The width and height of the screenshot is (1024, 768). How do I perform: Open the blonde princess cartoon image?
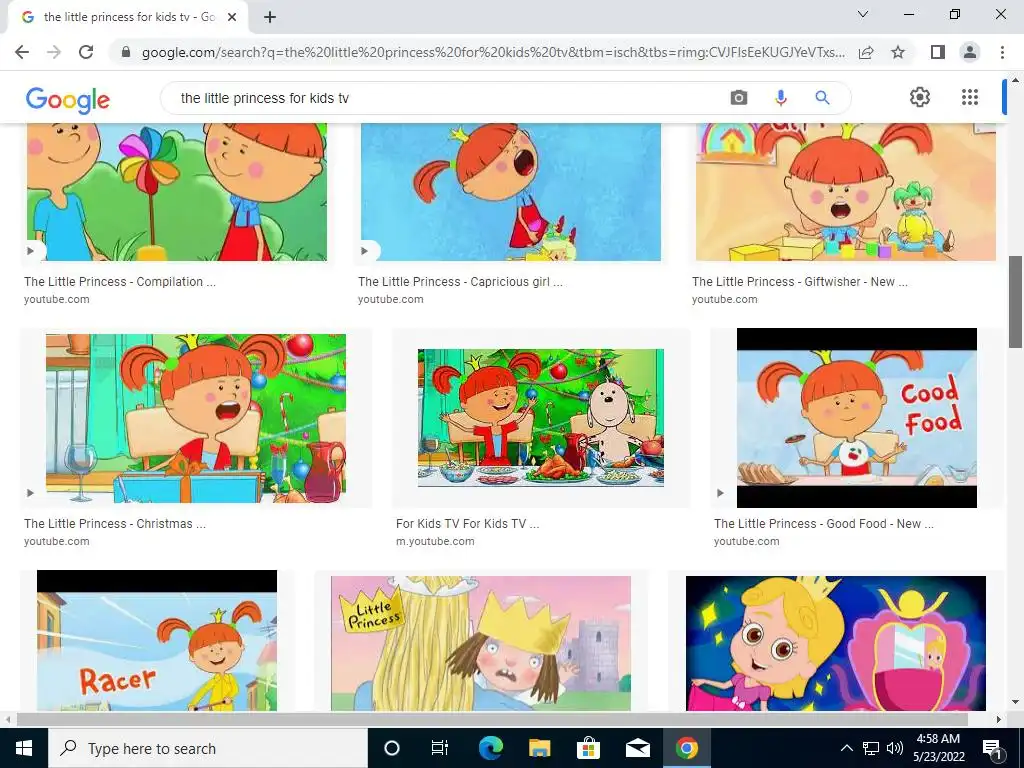click(836, 643)
